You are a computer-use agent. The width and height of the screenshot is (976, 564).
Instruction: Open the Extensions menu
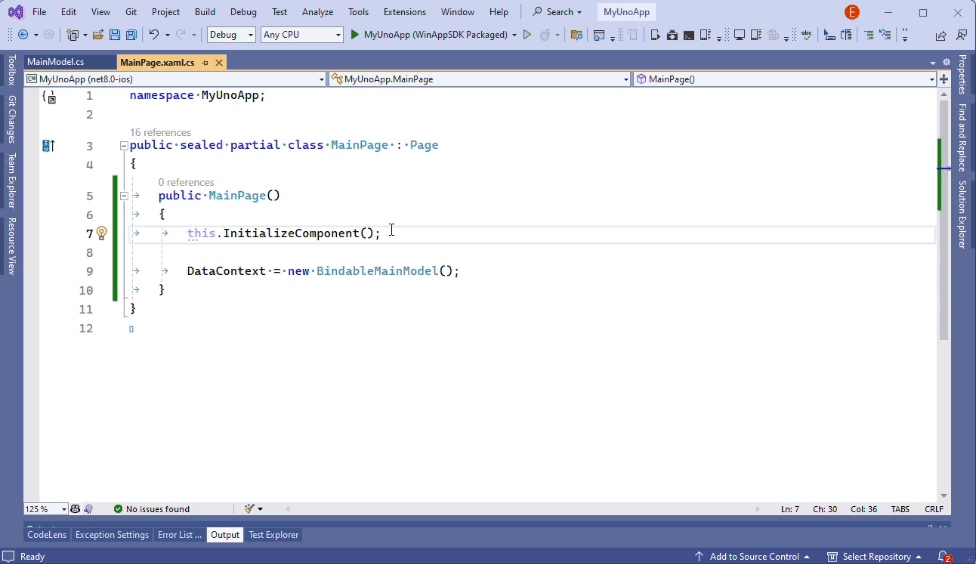point(405,12)
